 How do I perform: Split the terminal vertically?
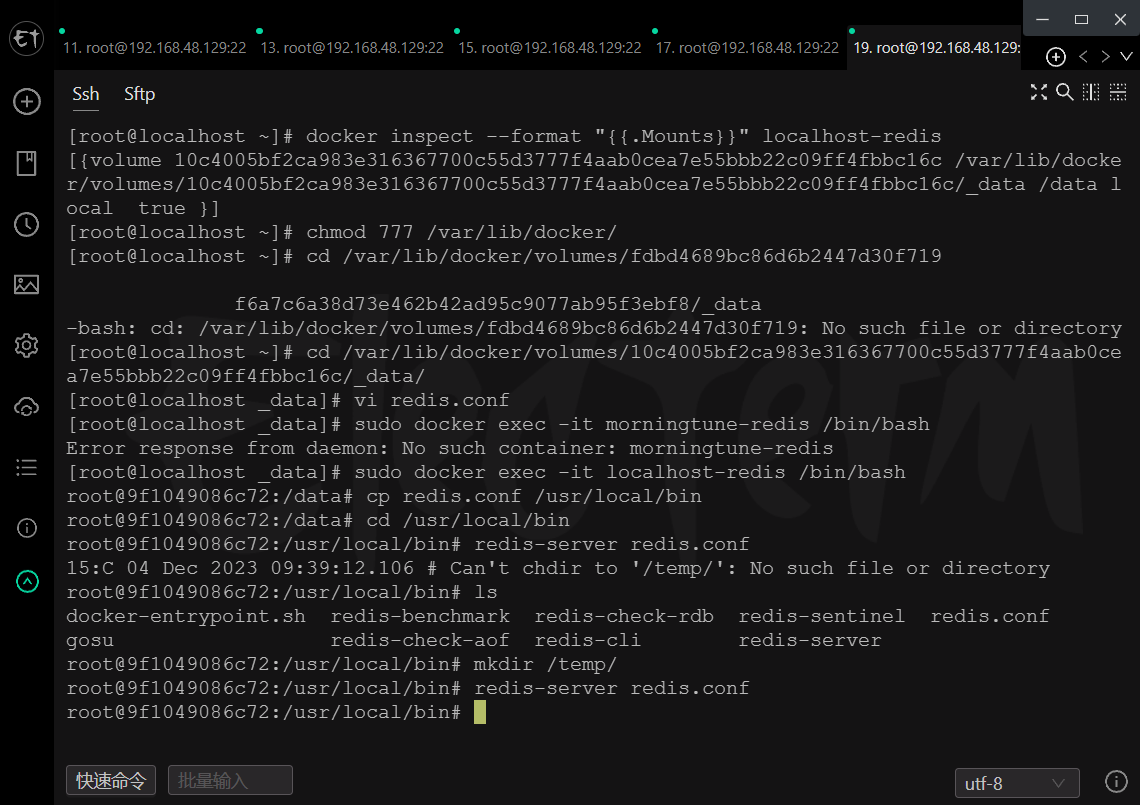(1090, 91)
